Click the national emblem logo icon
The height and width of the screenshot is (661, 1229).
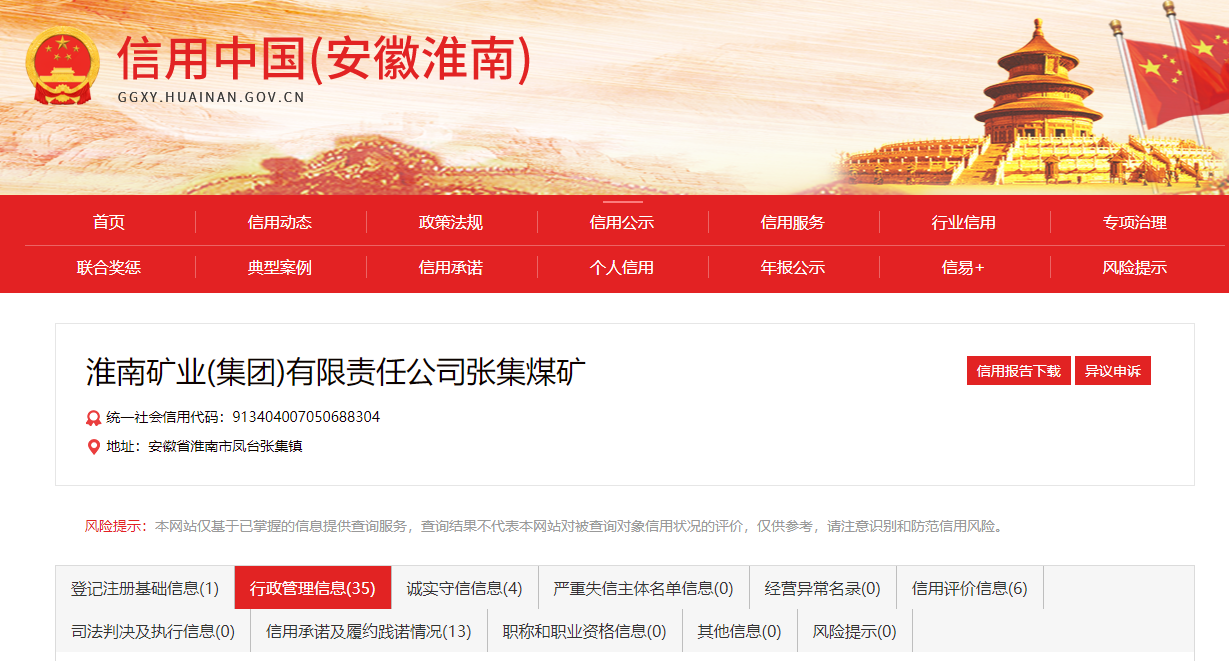point(62,66)
